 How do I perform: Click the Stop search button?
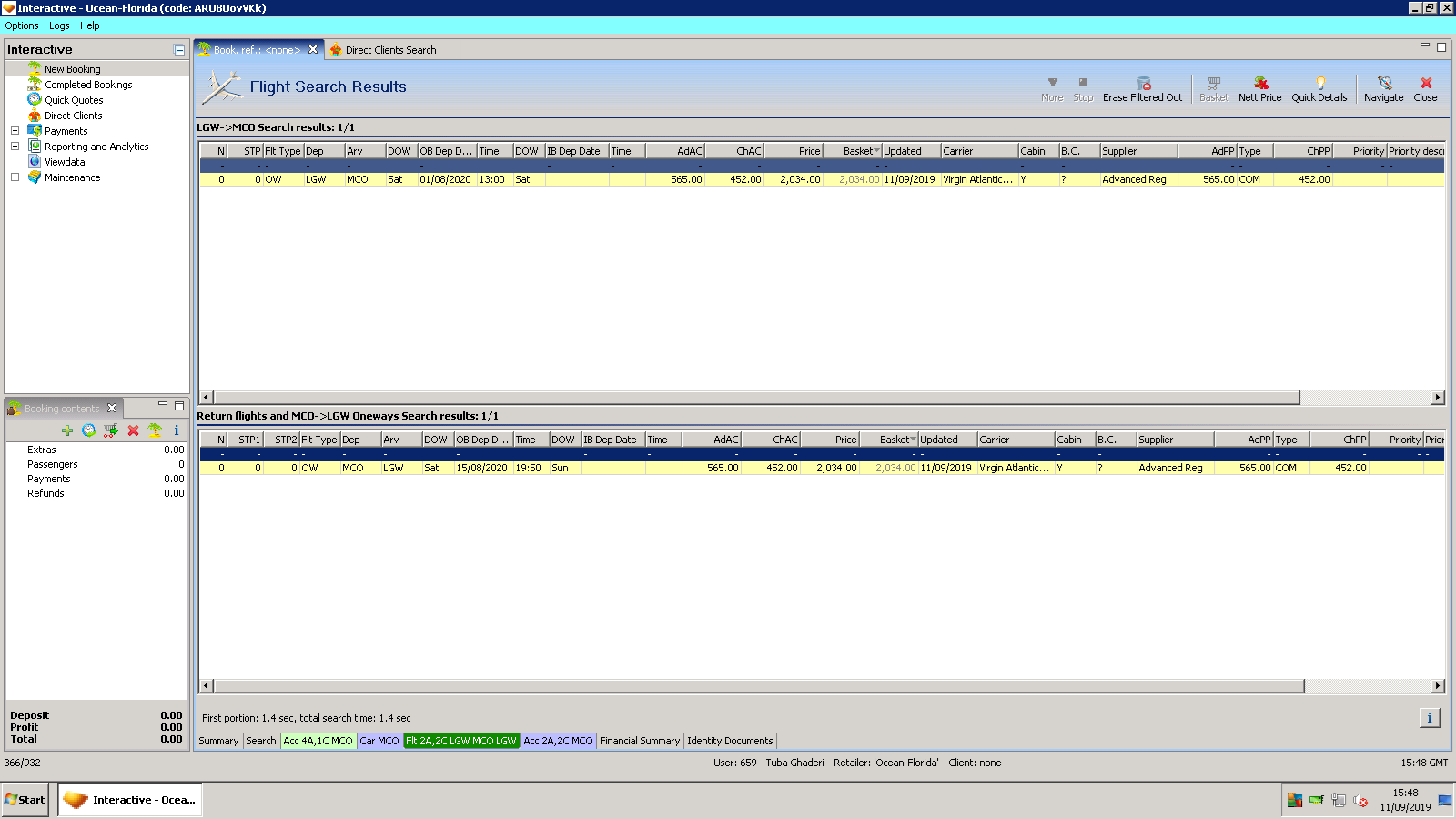tap(1083, 89)
